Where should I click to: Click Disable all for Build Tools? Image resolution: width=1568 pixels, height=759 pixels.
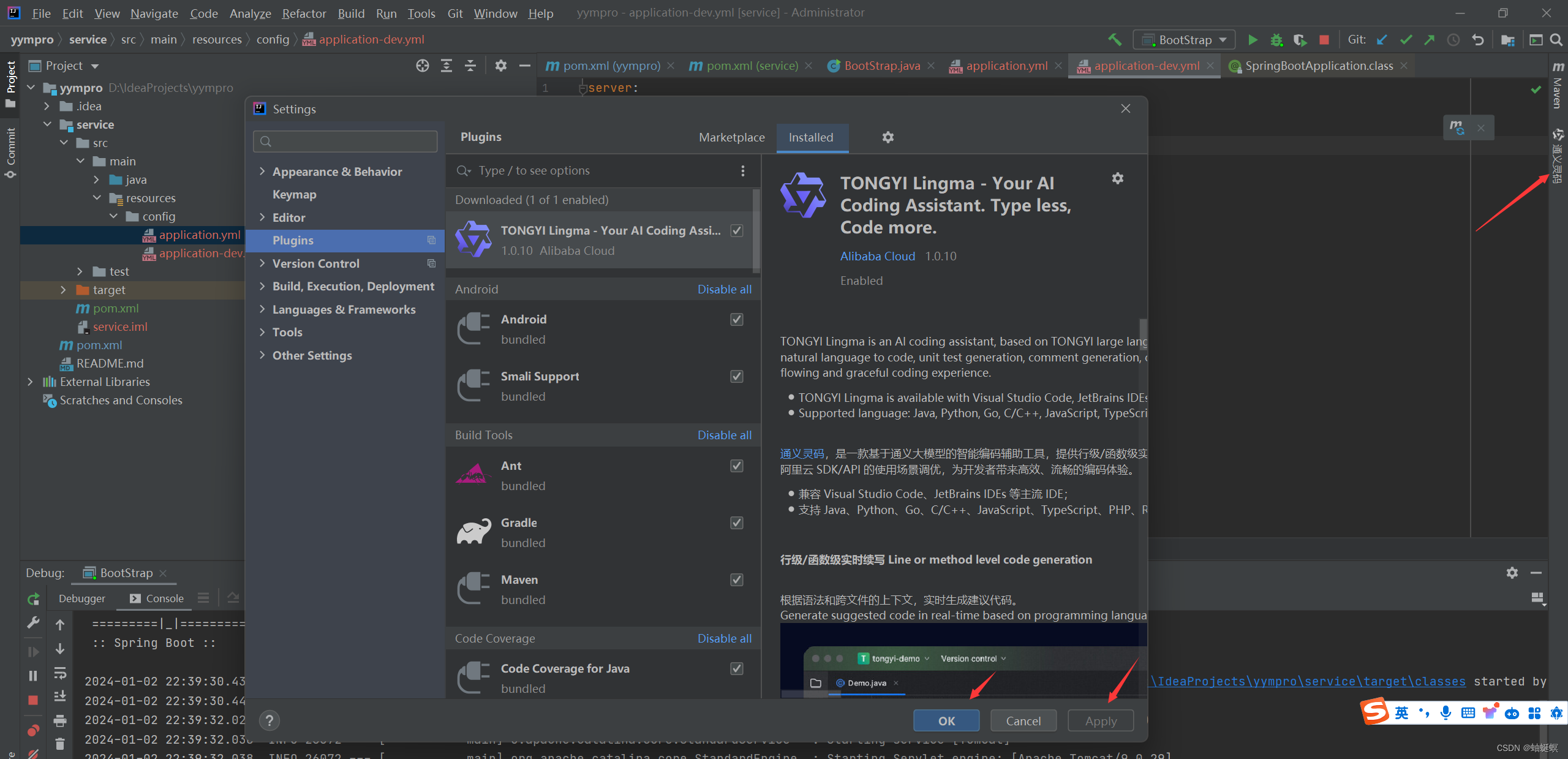pos(725,435)
